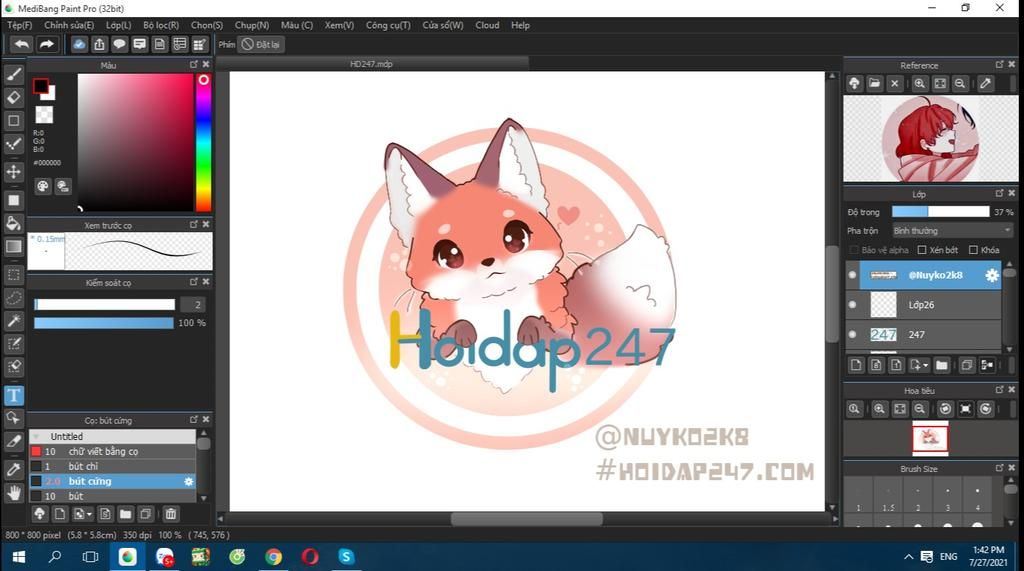The image size is (1024, 571).
Task: Undock the Lớp layers panel
Action: coord(1000,193)
